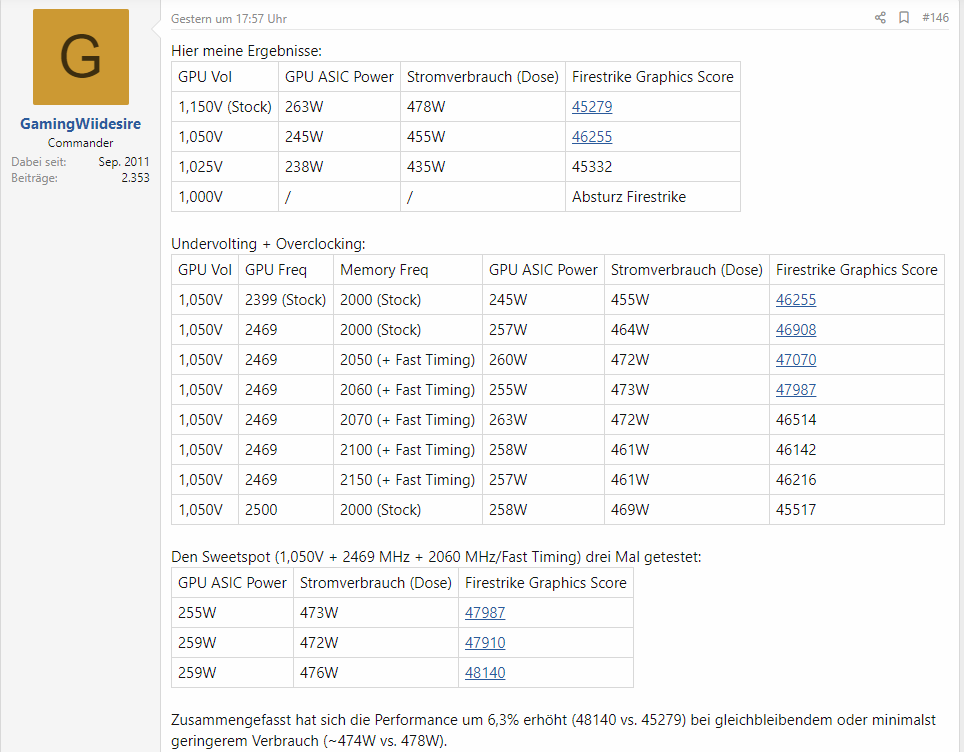Open the 47987 link in sweetspot table

coord(485,613)
